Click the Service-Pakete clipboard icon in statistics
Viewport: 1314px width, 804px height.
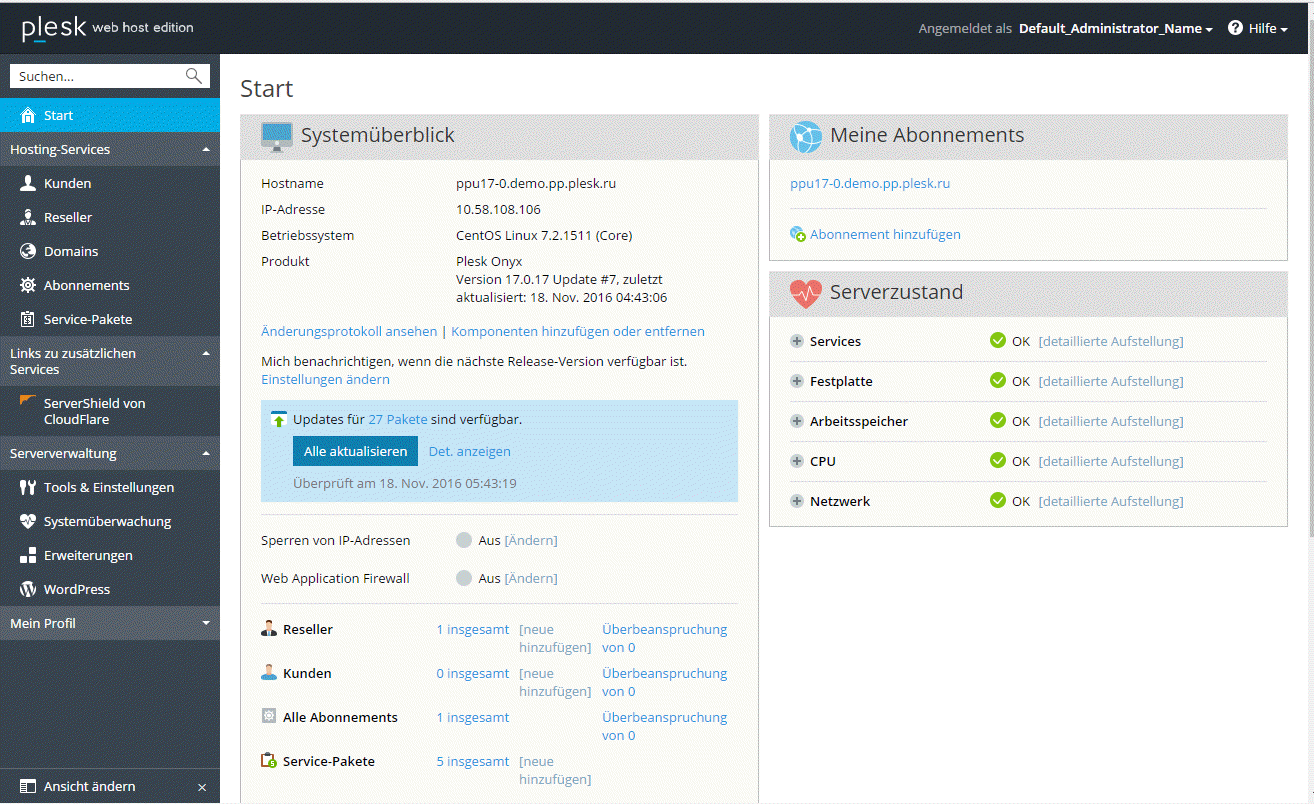(269, 761)
